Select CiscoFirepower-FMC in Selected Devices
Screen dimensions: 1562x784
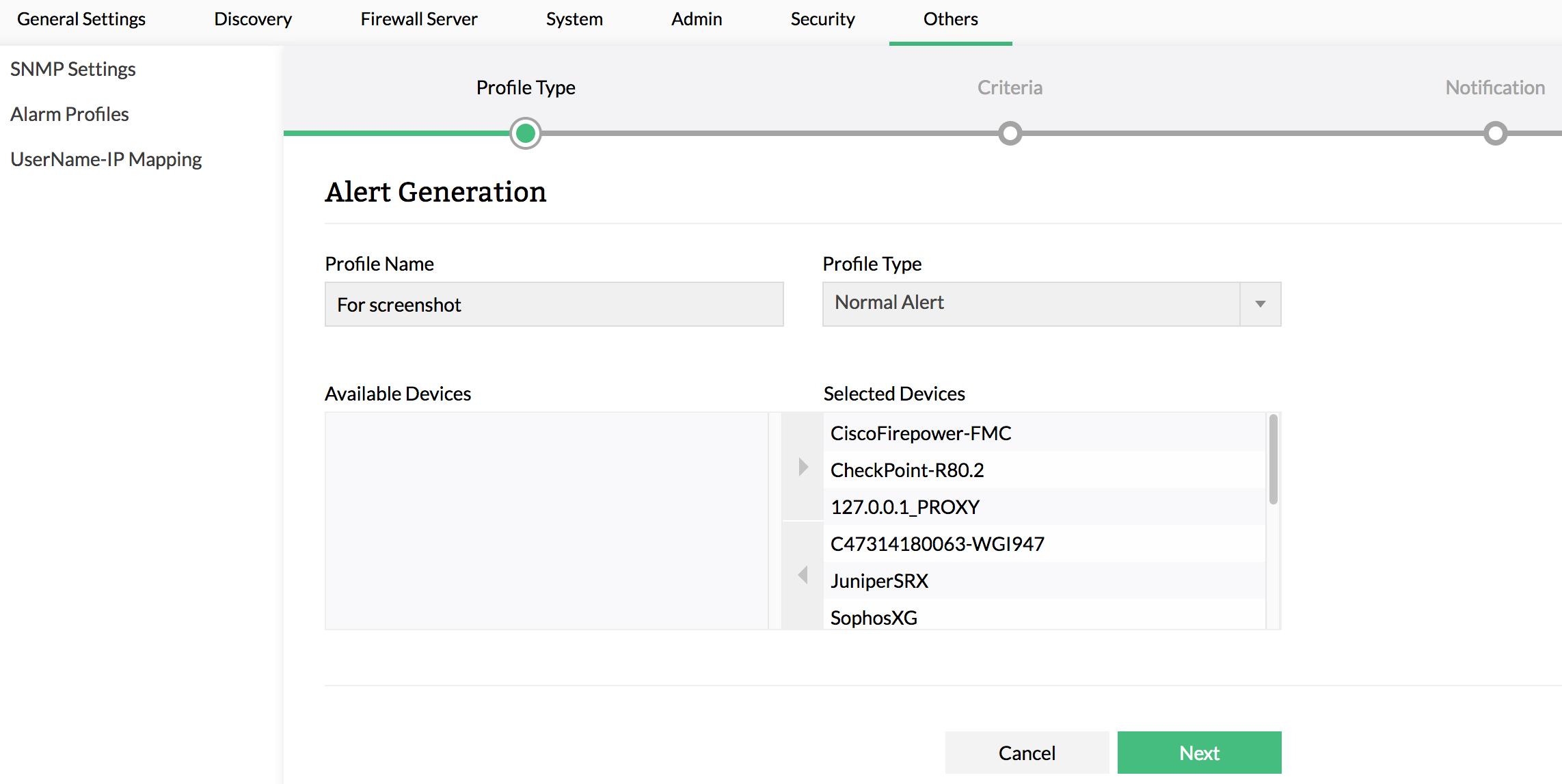pos(921,433)
